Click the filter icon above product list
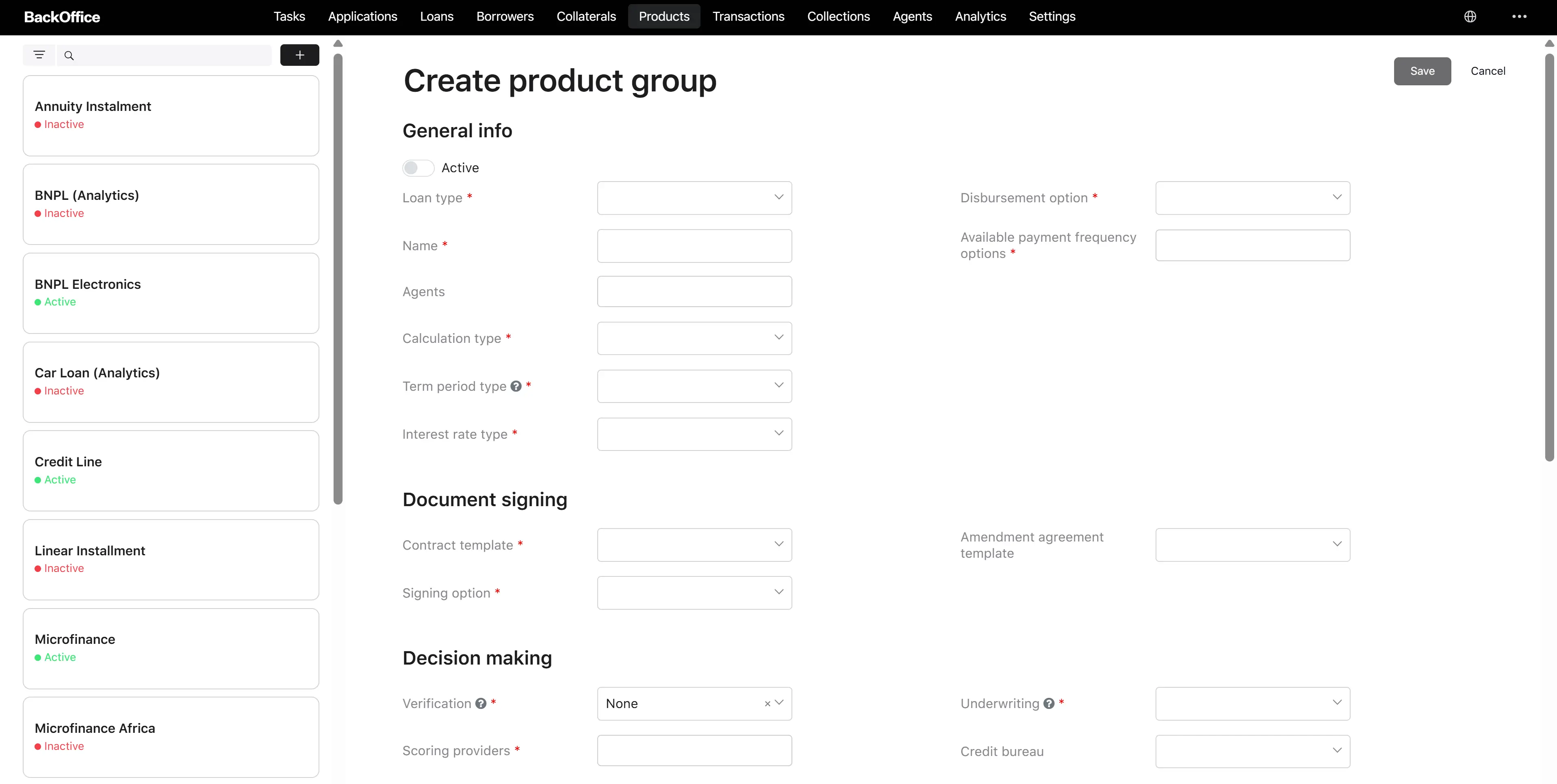1557x784 pixels. 39,55
